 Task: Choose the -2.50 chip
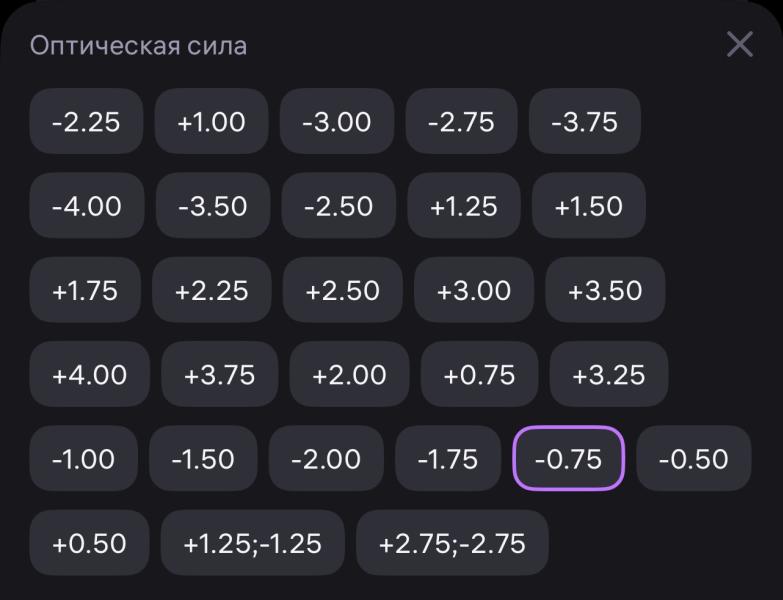pyautogui.click(x=338, y=206)
